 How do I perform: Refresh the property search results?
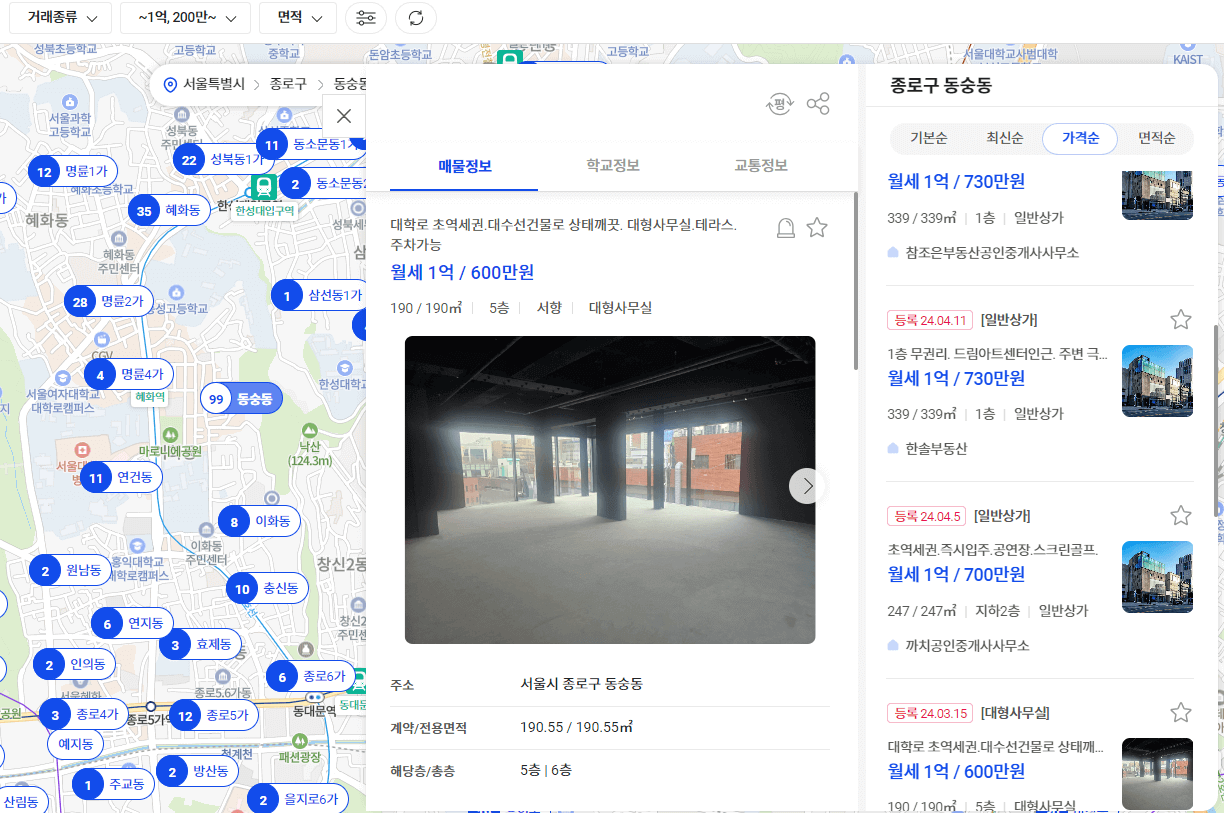(415, 17)
